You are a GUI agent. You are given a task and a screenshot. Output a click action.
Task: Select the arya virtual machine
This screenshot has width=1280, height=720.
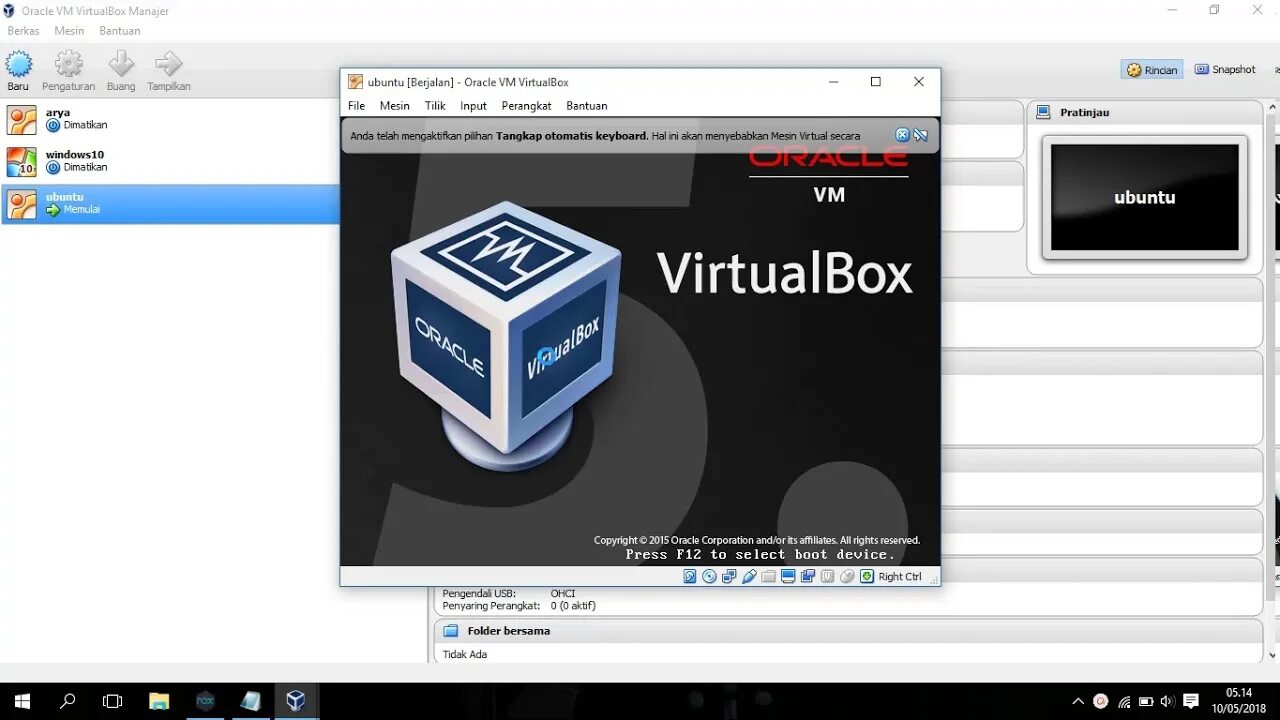click(x=170, y=120)
